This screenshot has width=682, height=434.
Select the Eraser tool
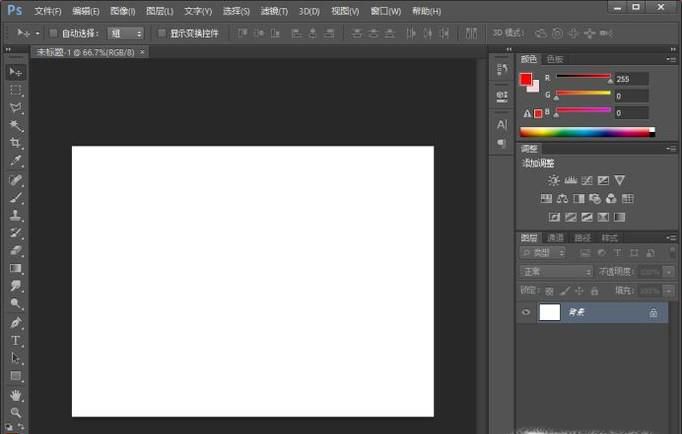(x=16, y=250)
